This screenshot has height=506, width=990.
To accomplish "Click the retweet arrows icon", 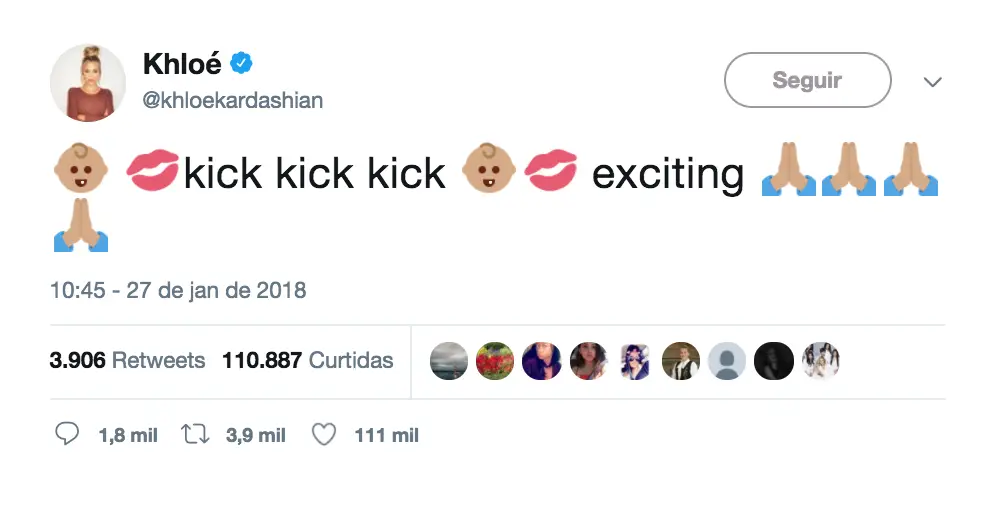I will tap(195, 435).
